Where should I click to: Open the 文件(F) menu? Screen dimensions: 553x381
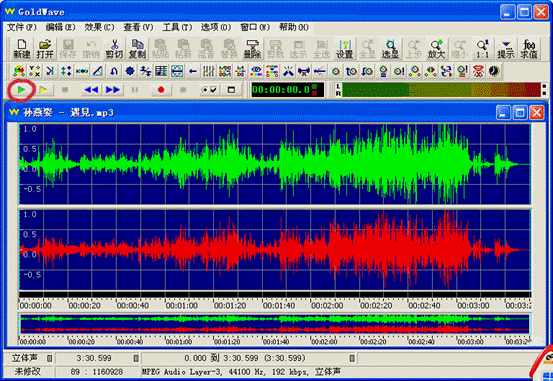(22, 27)
